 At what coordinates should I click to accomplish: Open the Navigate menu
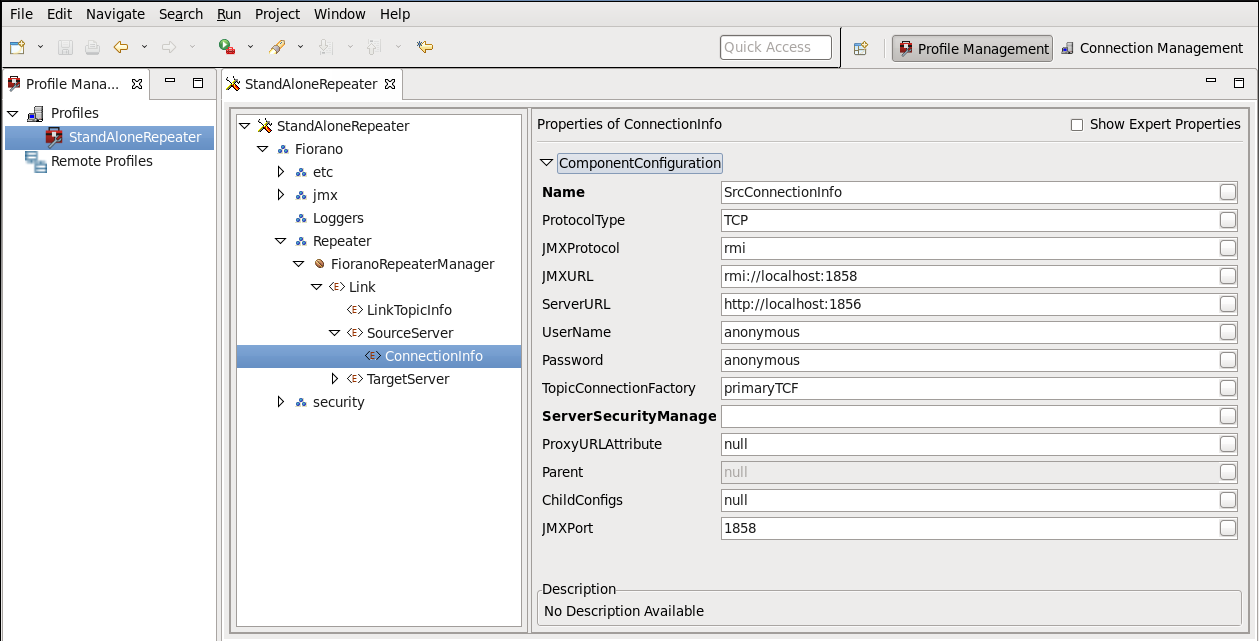click(x=115, y=14)
